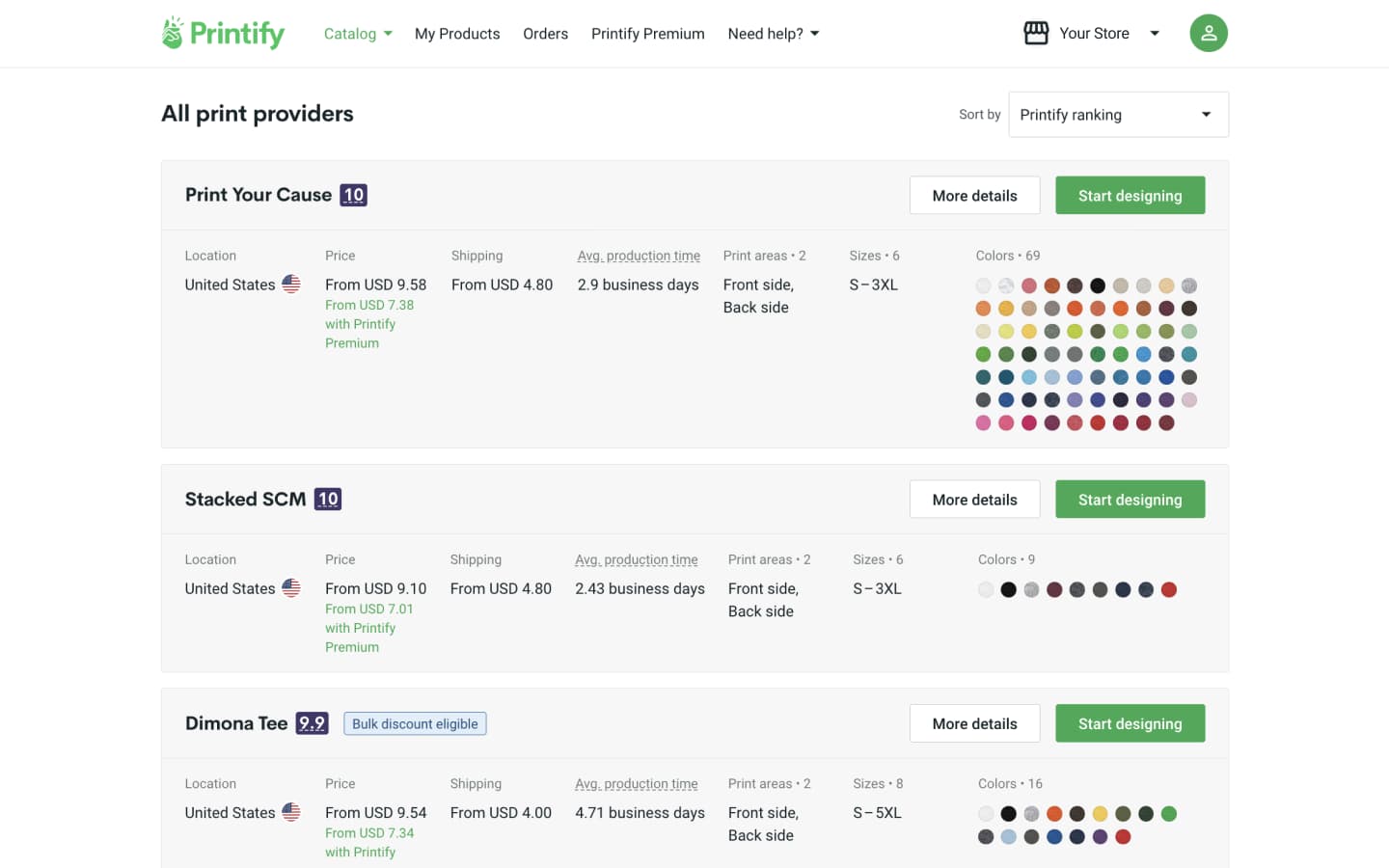Click US flag in Dimona Tee row
Viewport: 1389px width, 868px height.
point(291,812)
